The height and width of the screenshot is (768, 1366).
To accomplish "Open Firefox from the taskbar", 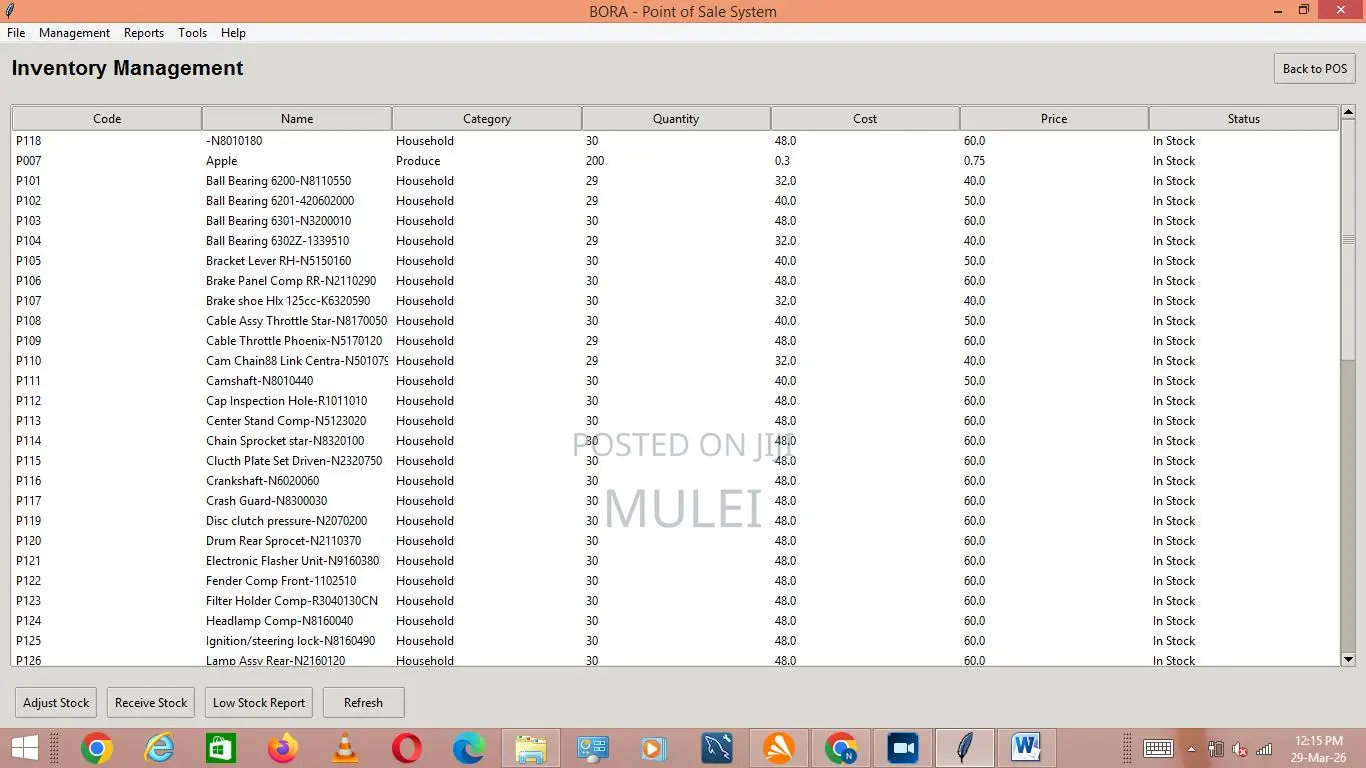I will (283, 748).
